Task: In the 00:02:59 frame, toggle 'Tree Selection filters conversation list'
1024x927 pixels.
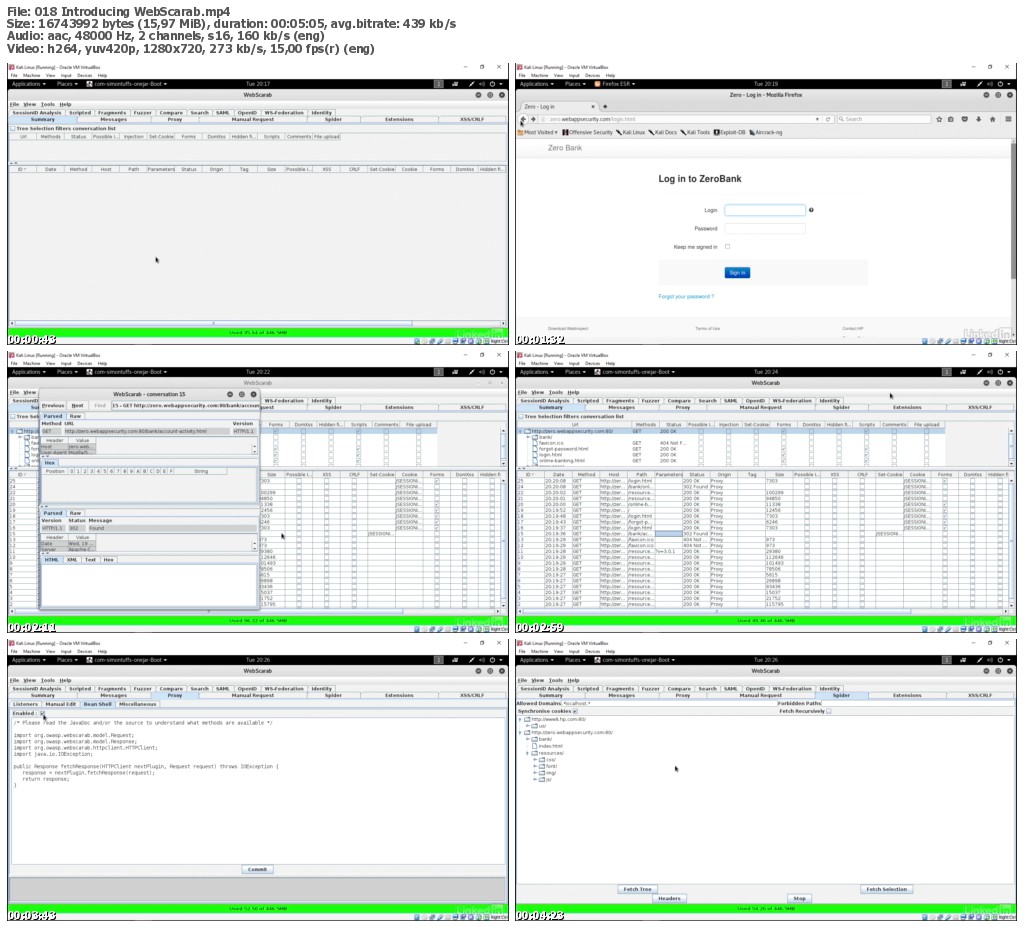Action: coord(520,416)
